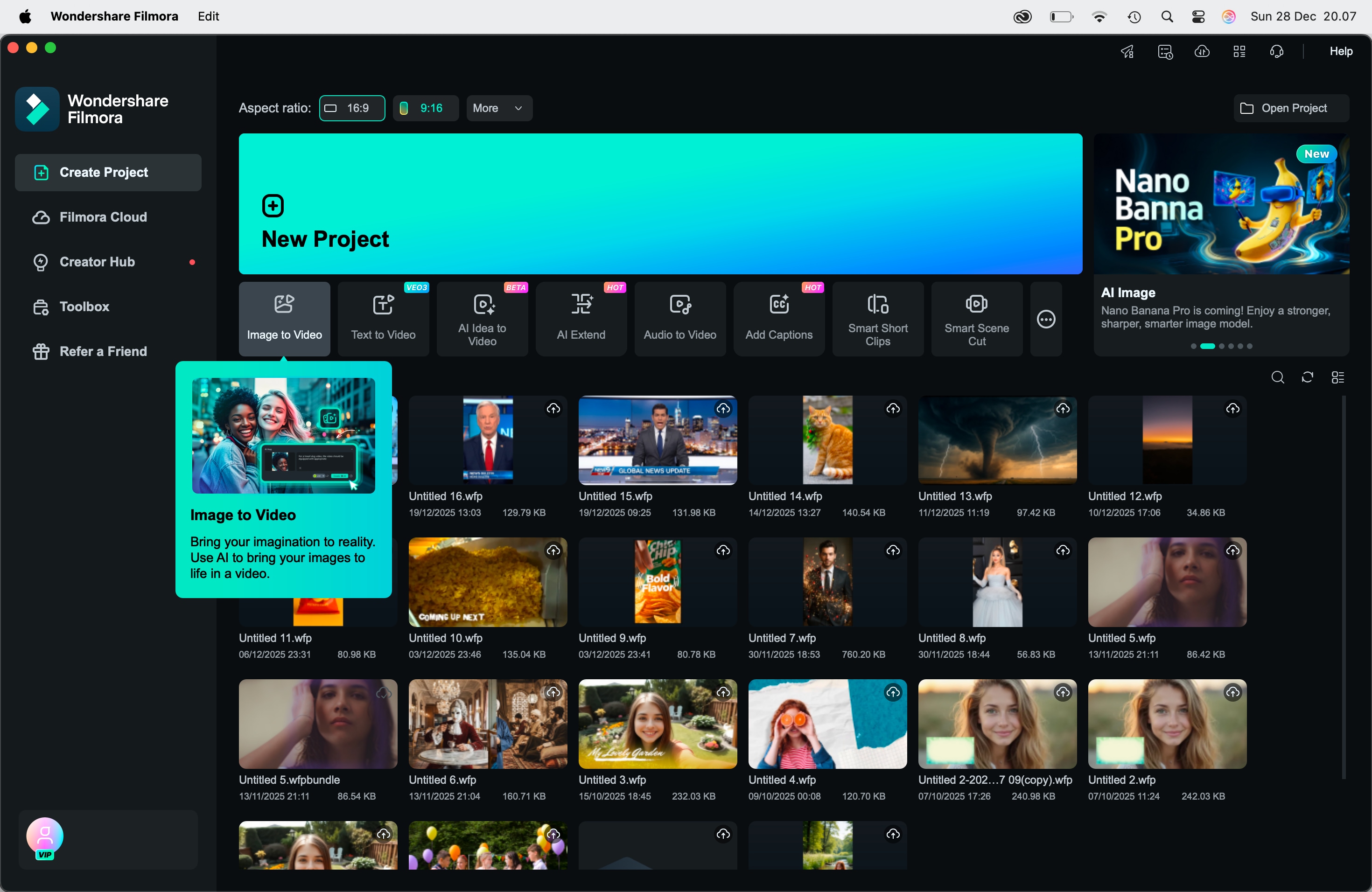Select the Text to Video VEO3 tool
1372x892 pixels.
click(x=383, y=319)
